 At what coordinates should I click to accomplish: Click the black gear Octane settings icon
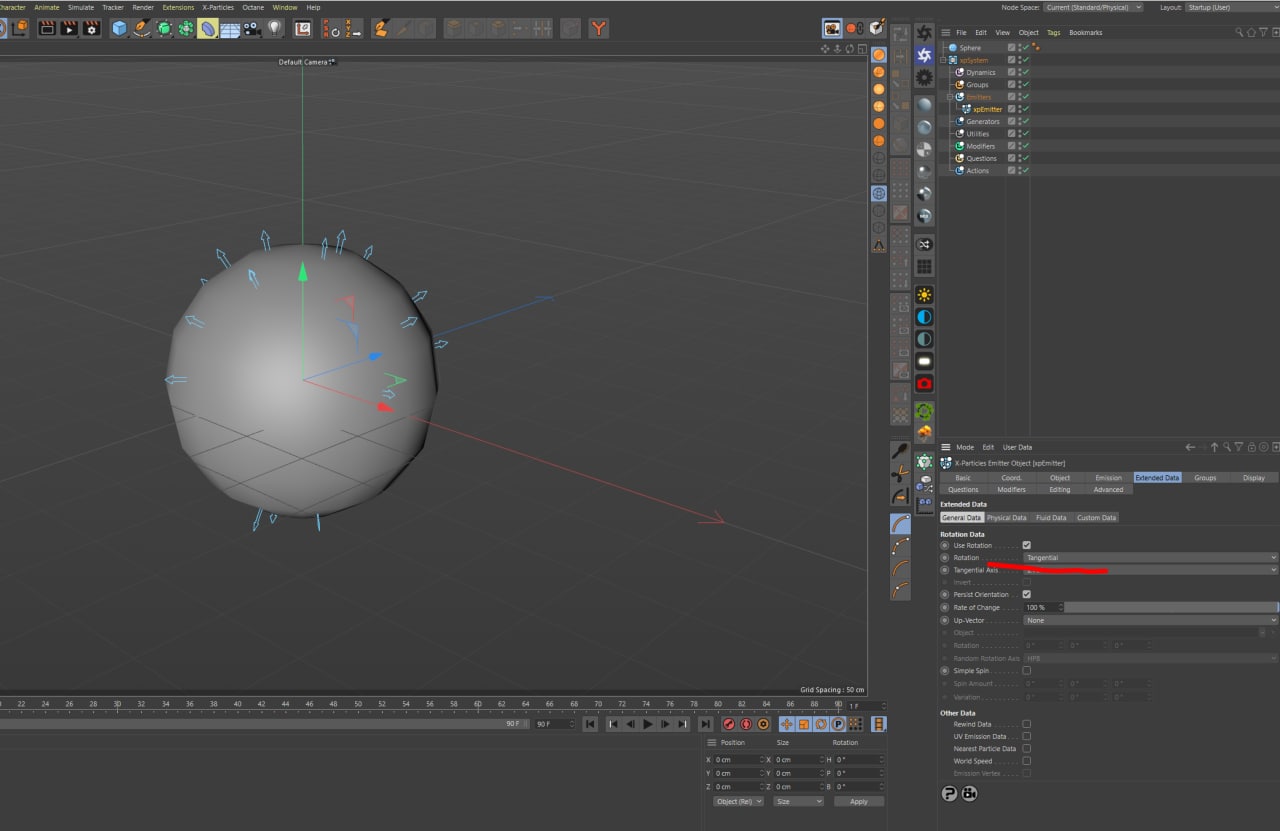[x=924, y=77]
